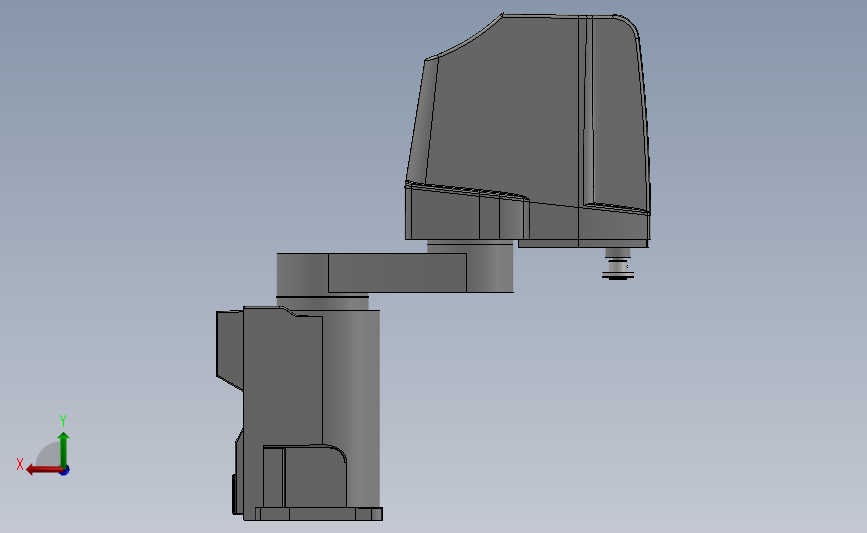The width and height of the screenshot is (867, 533).
Task: Click the green Y axis arrow on the triad
Action: tap(63, 450)
